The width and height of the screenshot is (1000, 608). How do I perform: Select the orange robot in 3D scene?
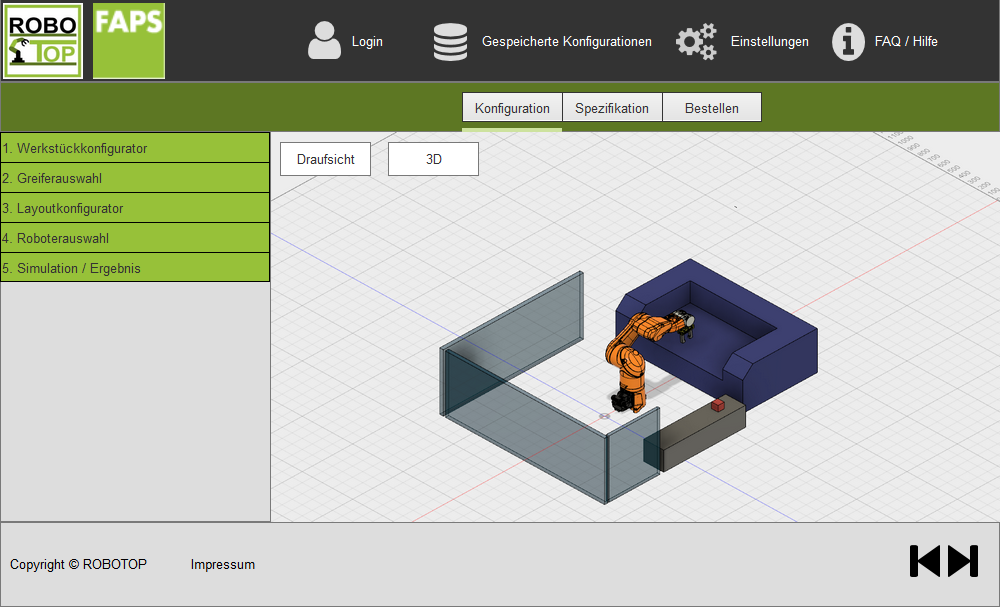click(x=631, y=360)
